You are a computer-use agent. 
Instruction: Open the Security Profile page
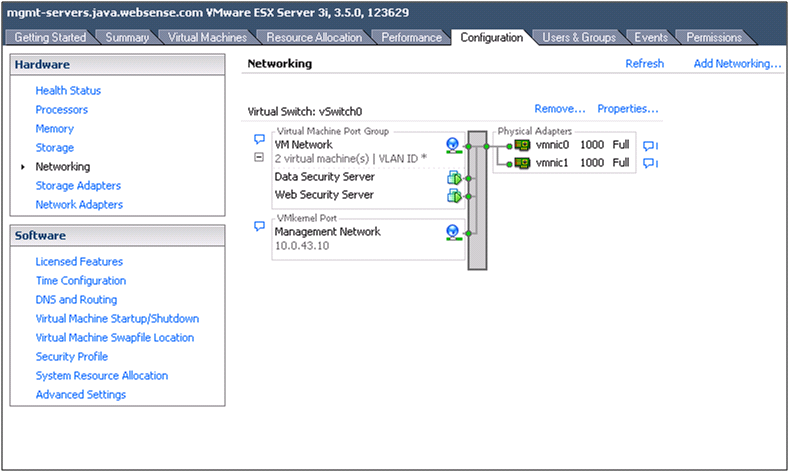71,357
